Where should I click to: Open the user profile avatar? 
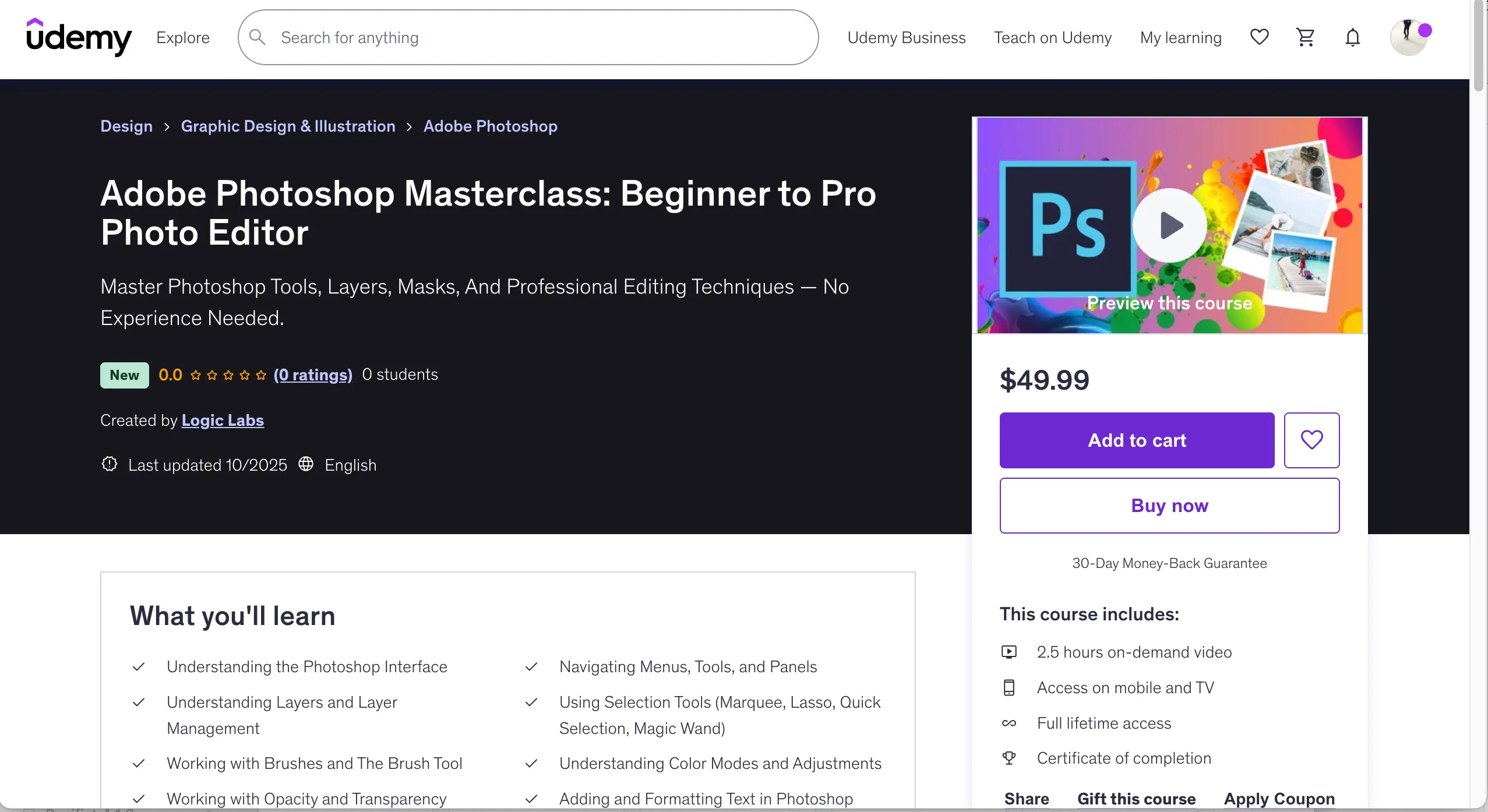[x=1409, y=37]
